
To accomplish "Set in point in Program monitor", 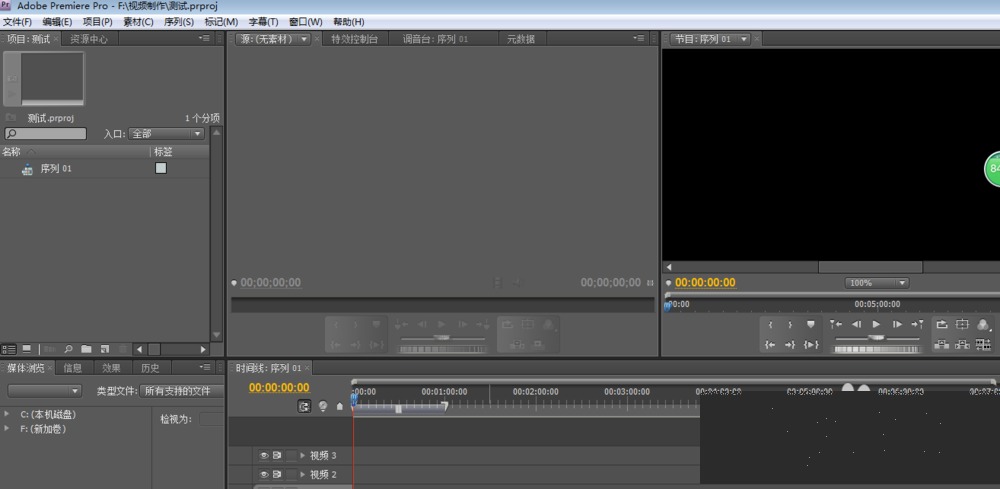I will click(770, 325).
